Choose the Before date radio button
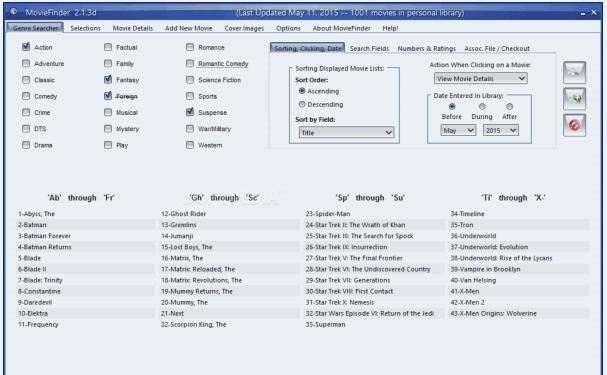Screen dimensions: 607x375 452,106
